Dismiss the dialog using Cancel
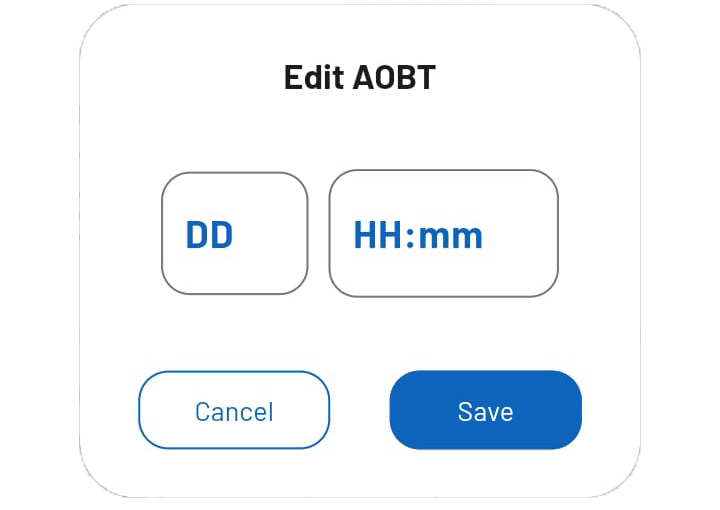The width and height of the screenshot is (720, 510). (234, 410)
